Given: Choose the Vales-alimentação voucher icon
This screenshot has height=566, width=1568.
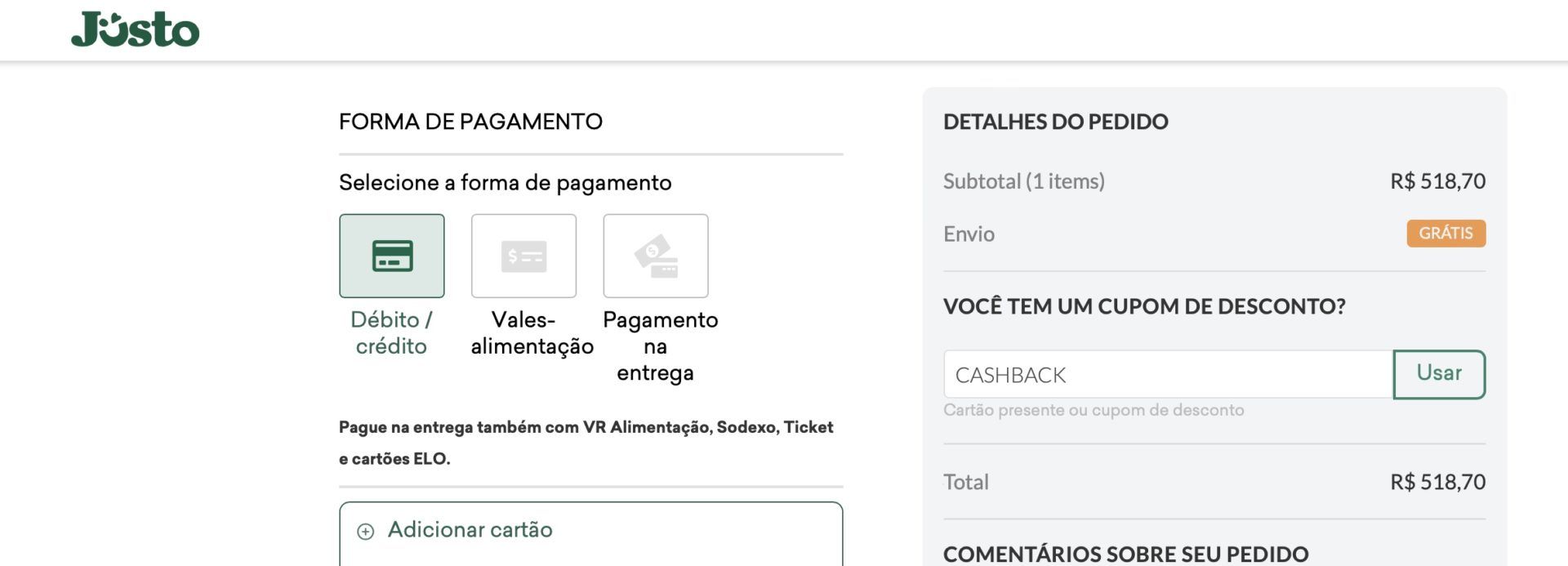Looking at the screenshot, I should [523, 256].
